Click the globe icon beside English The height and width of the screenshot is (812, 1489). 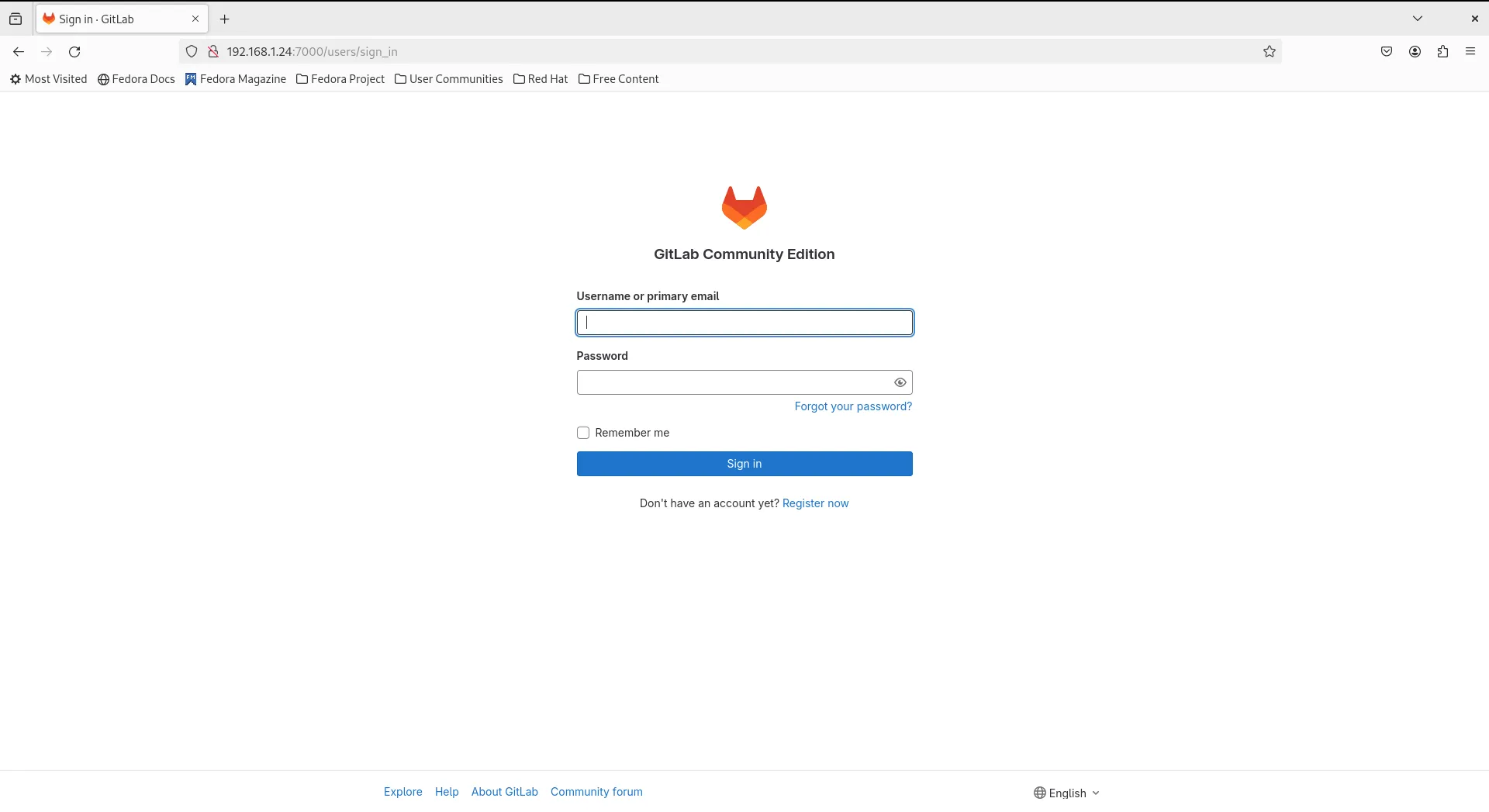[1040, 793]
